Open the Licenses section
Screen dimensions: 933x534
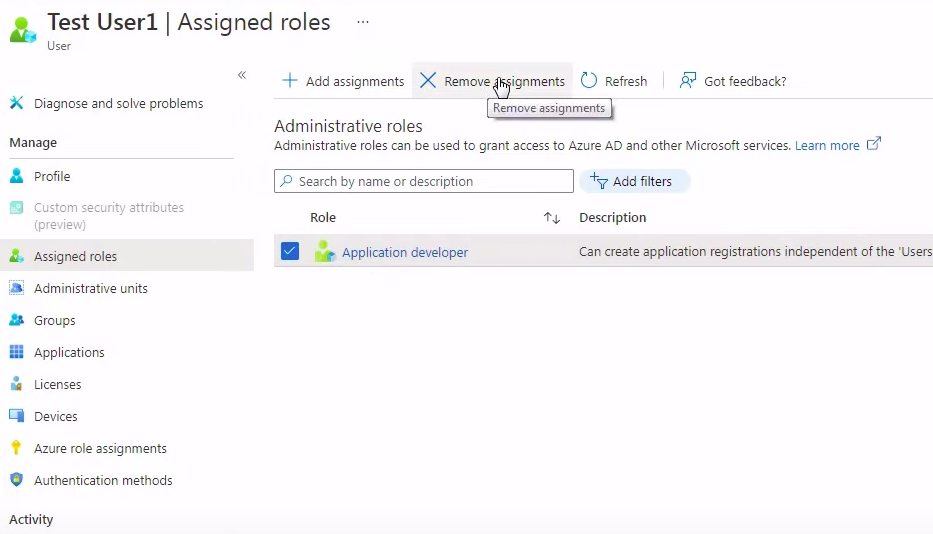[57, 384]
